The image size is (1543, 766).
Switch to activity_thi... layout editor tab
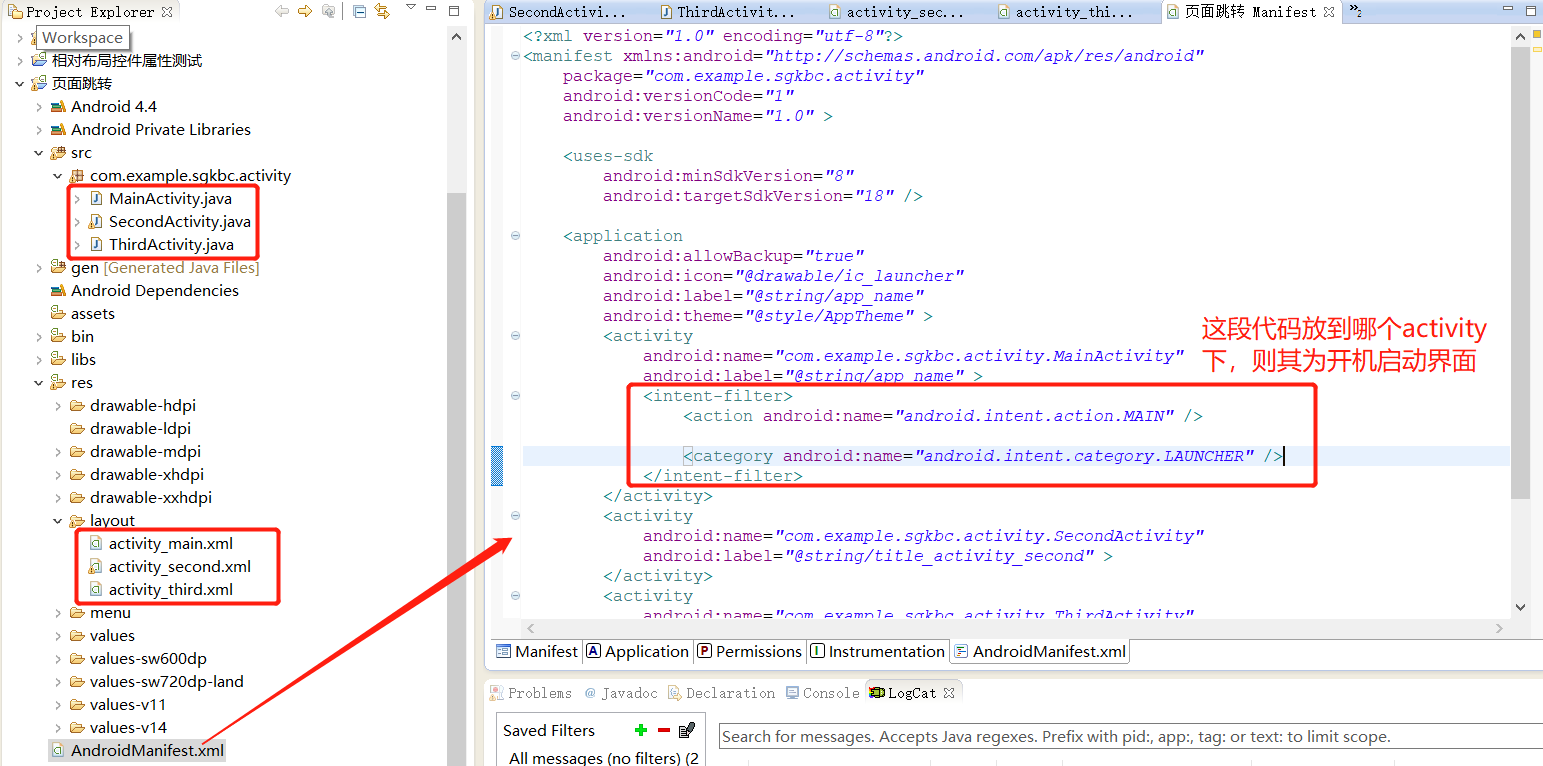[1065, 12]
